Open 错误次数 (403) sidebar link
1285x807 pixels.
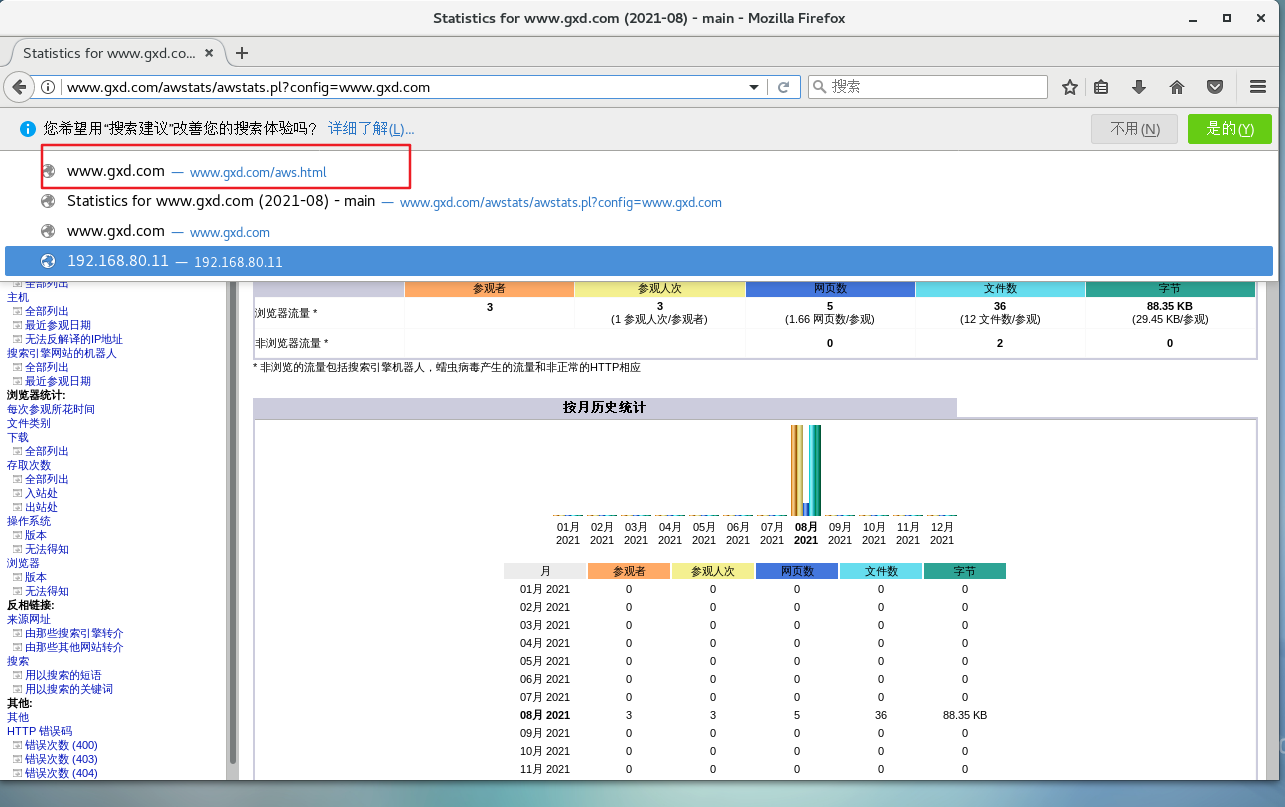(61, 759)
